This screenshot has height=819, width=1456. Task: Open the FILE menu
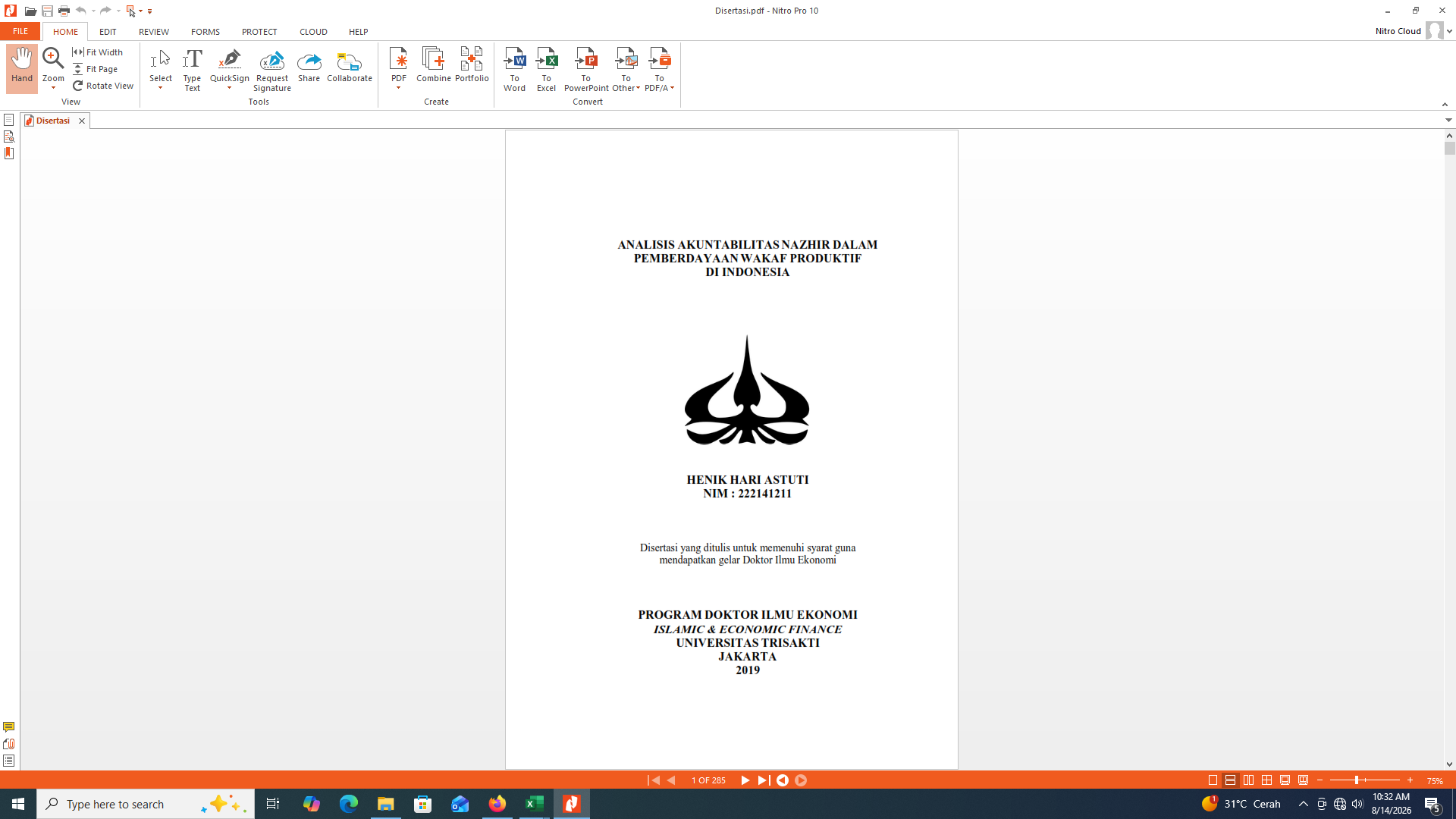(20, 31)
